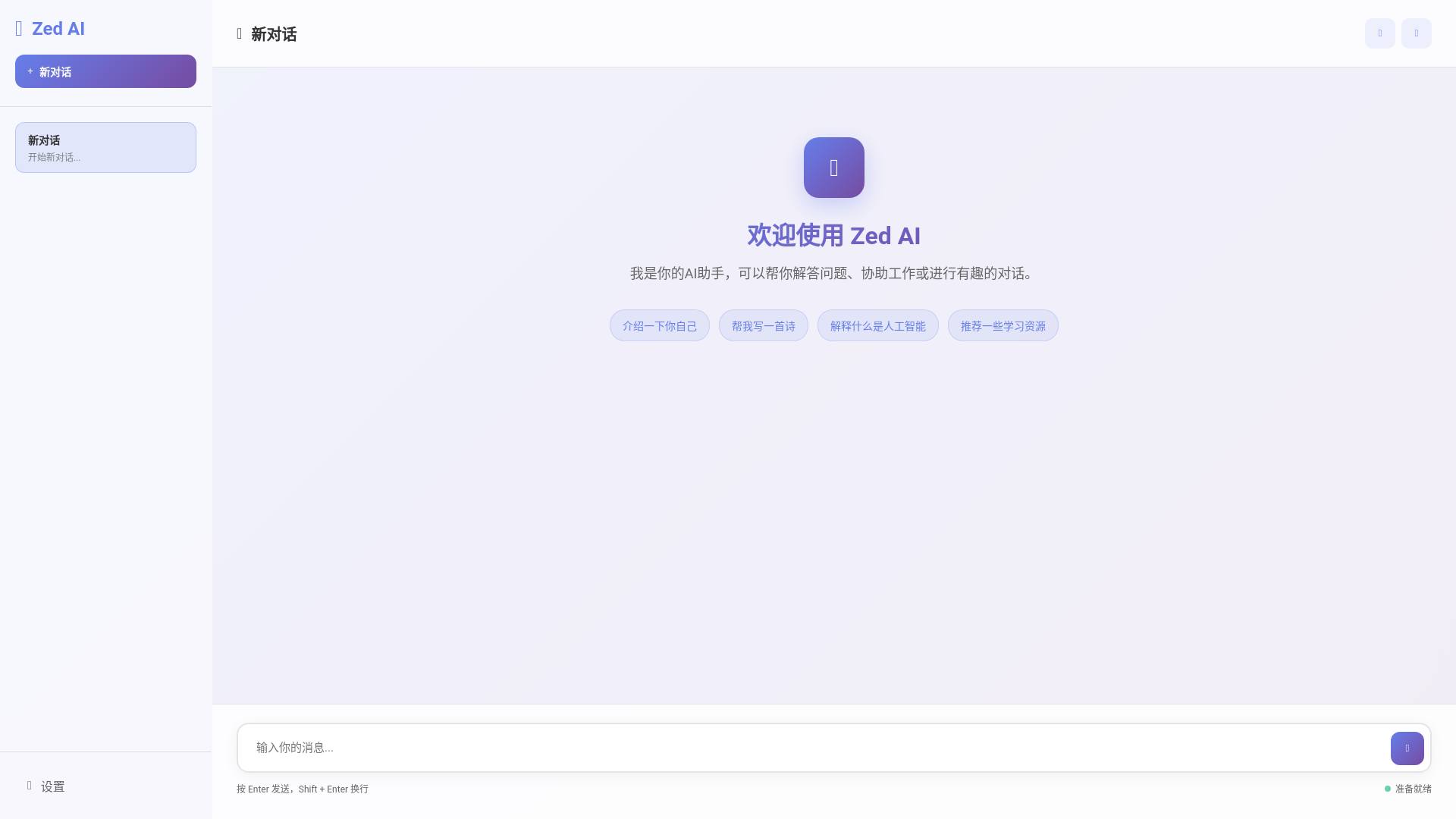Choose suggestion 介绍一下你自己
This screenshot has width=1456, height=819.
coord(660,325)
